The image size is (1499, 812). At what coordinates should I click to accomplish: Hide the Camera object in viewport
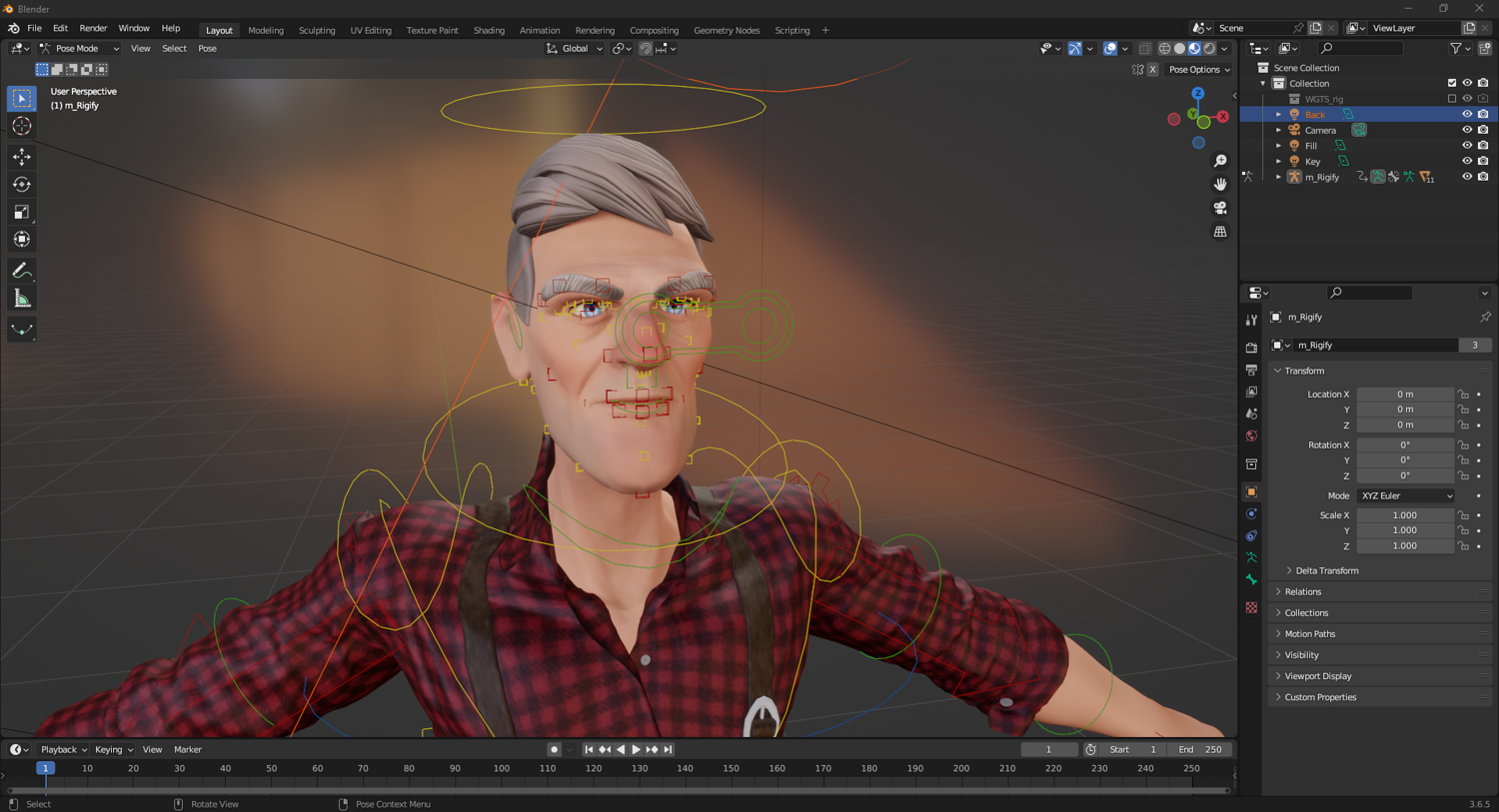(1467, 130)
